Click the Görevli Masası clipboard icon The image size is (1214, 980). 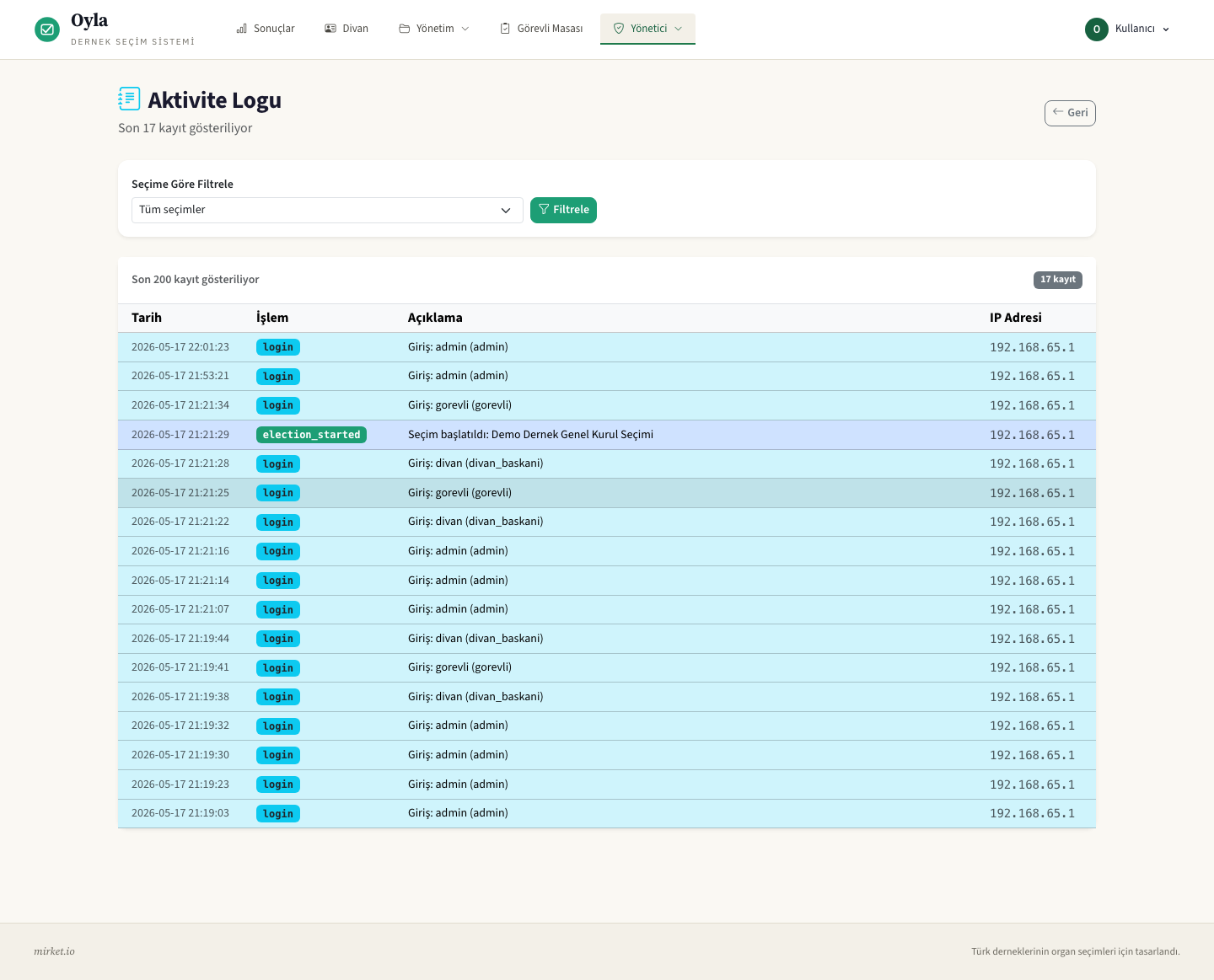[505, 29]
